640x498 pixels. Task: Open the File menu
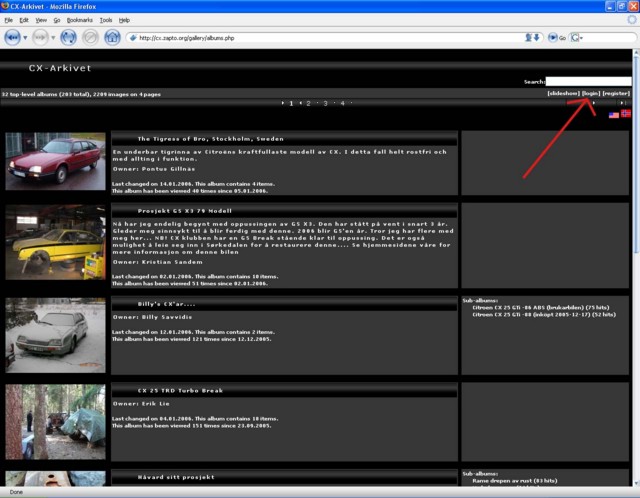9,20
